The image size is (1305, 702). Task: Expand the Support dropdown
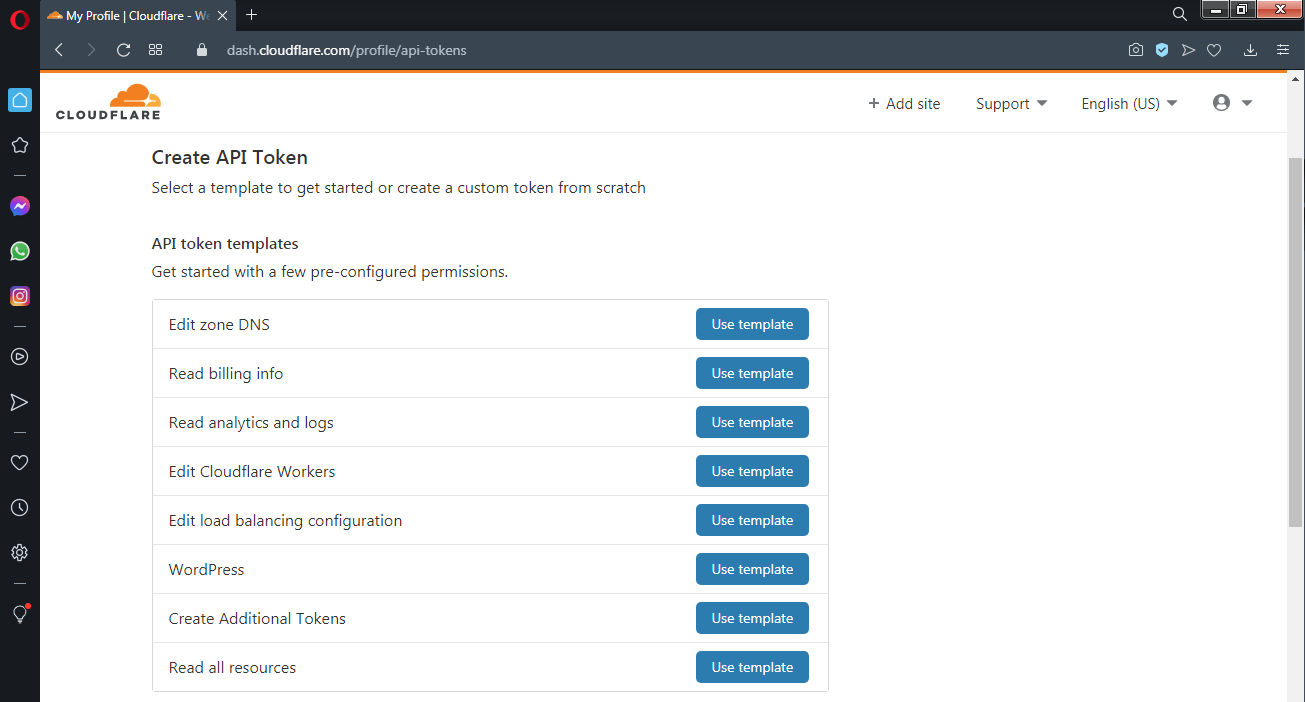[x=1011, y=104]
